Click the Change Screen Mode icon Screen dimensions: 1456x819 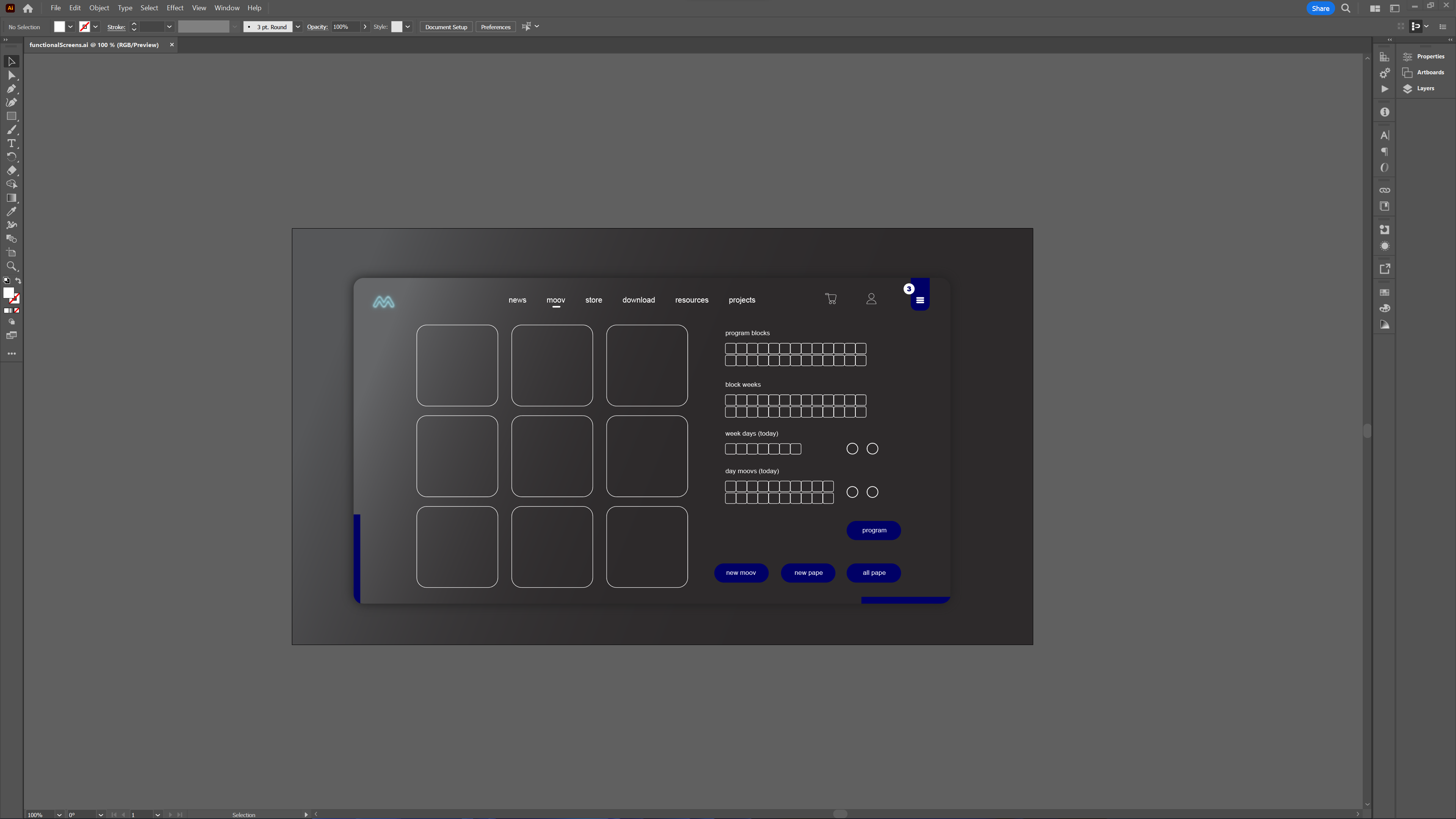(11, 335)
